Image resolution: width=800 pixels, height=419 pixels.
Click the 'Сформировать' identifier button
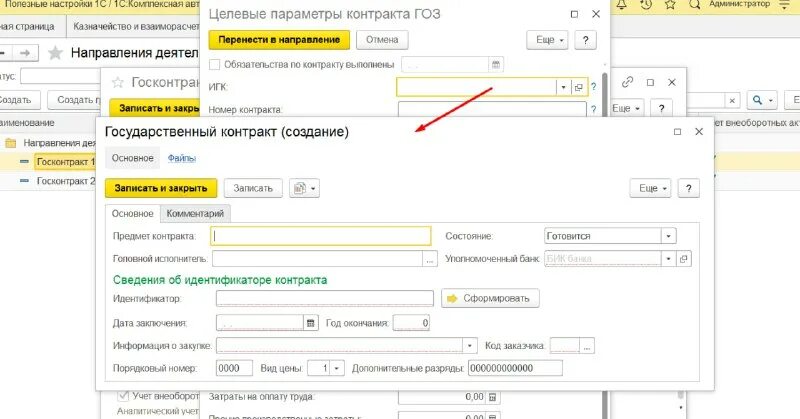click(490, 298)
